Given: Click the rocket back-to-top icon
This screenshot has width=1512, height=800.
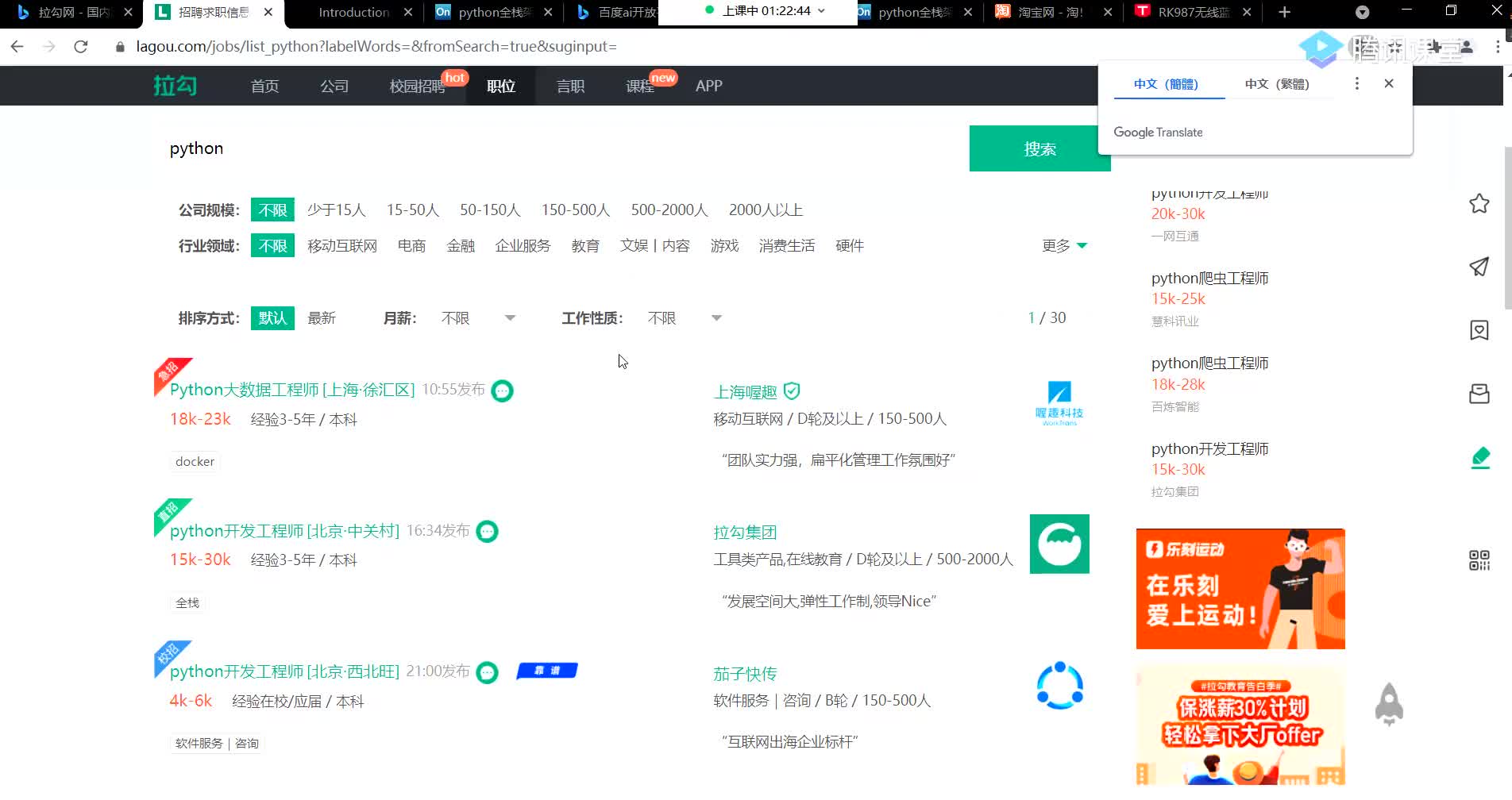Looking at the screenshot, I should tap(1389, 704).
